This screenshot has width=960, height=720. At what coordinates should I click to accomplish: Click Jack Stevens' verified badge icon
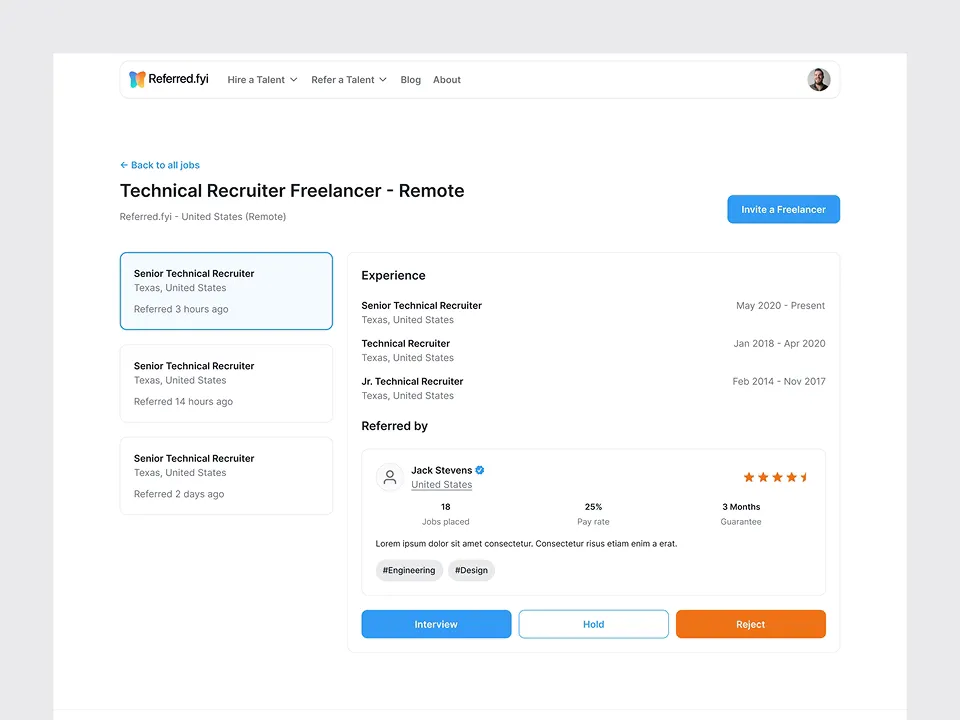click(x=480, y=470)
